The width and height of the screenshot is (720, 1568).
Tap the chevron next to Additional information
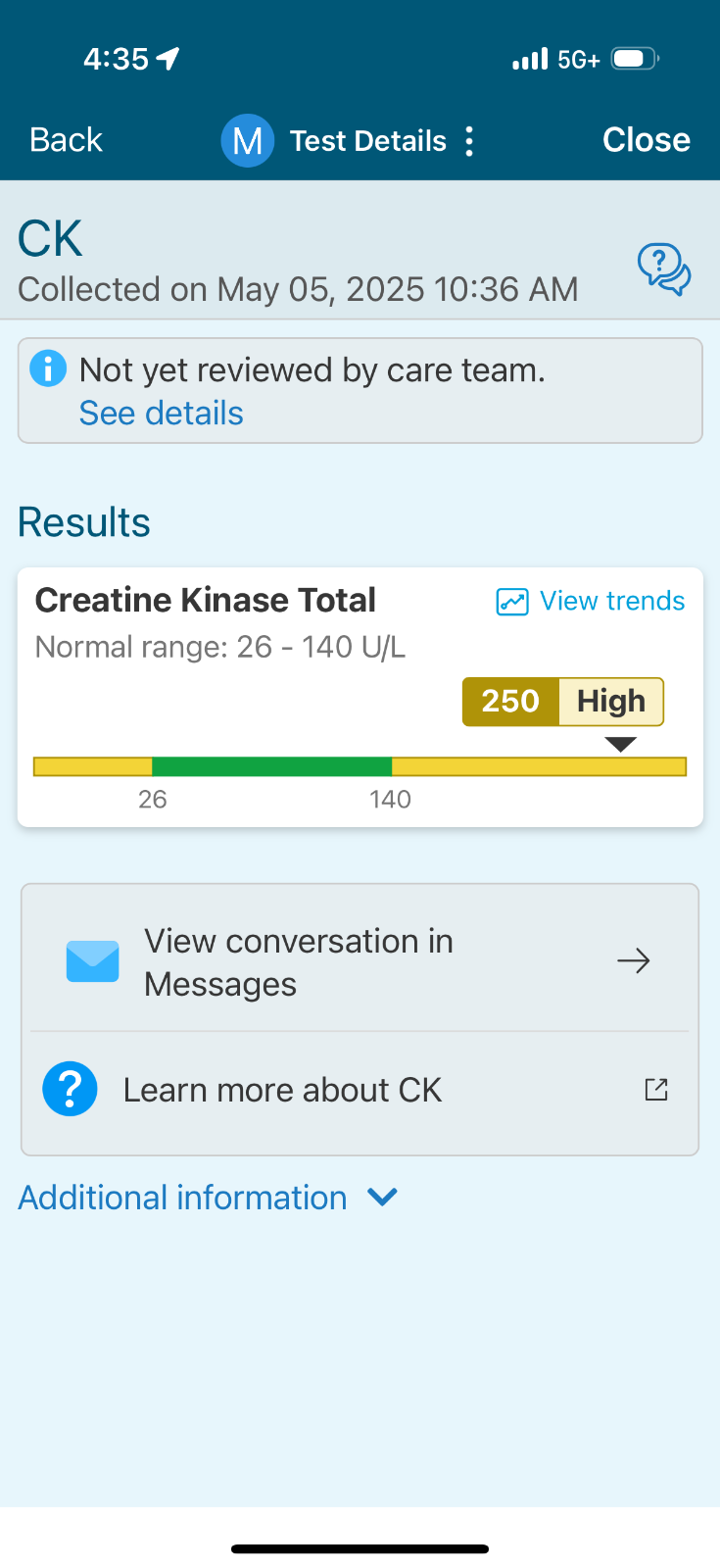tap(382, 1197)
